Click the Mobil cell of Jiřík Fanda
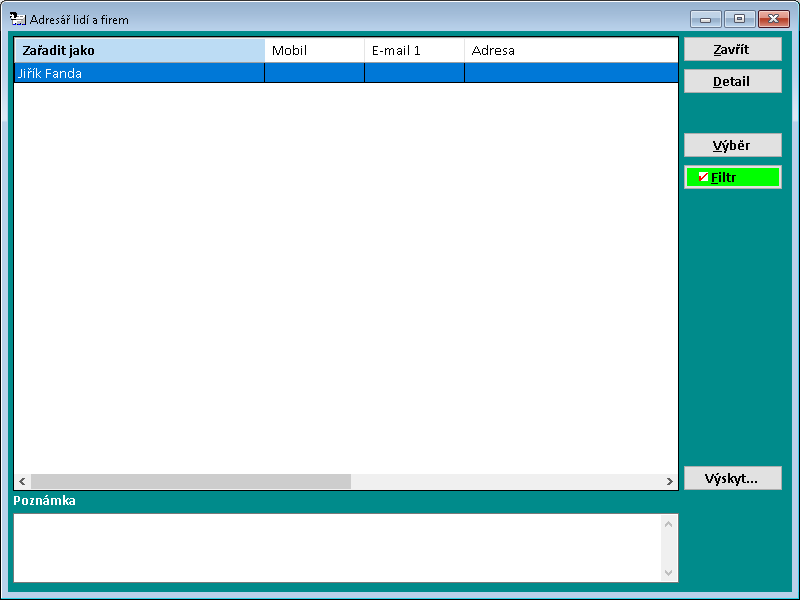This screenshot has height=600, width=800. [314, 73]
